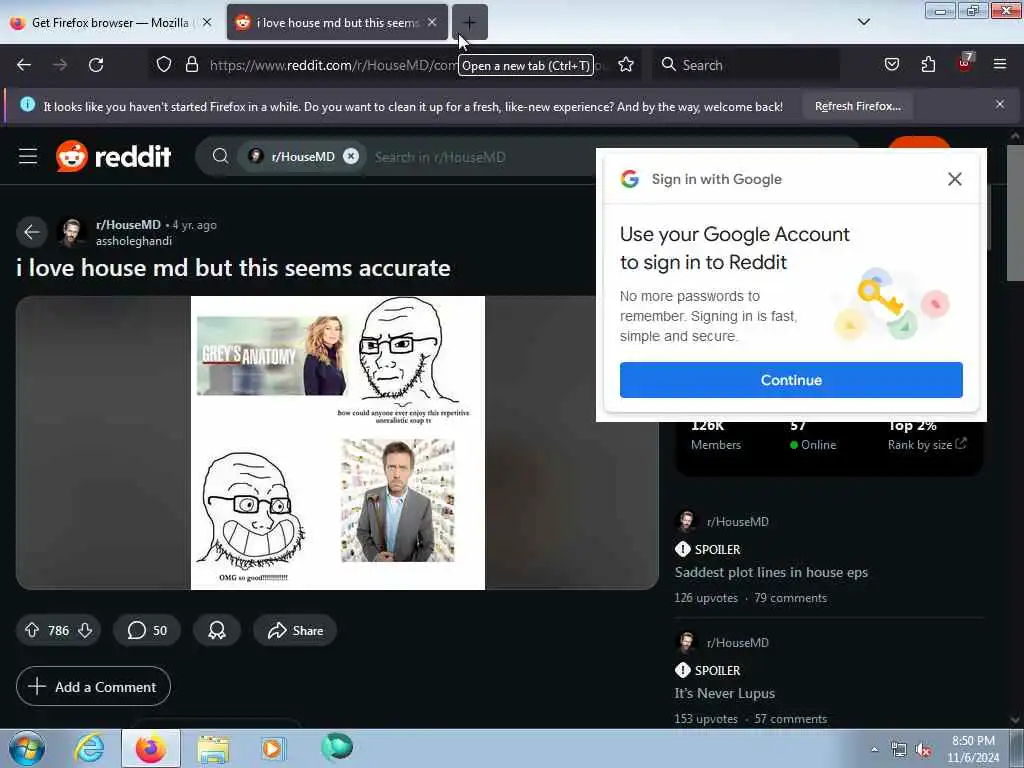The width and height of the screenshot is (1024, 768).
Task: Click r/HouseMD above It's Never Lupus
Action: tap(737, 643)
